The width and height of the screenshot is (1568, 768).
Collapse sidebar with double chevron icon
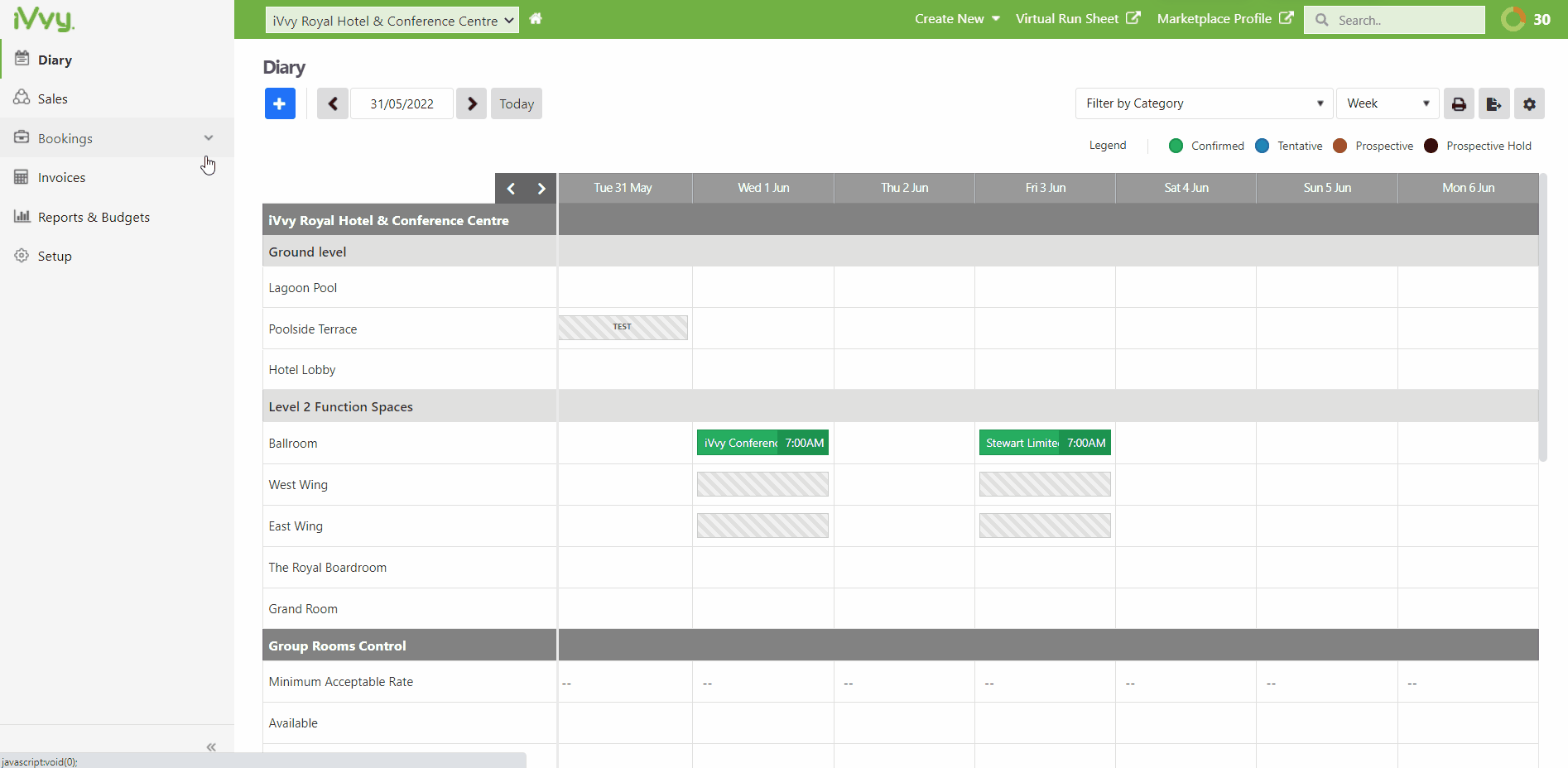[x=211, y=747]
